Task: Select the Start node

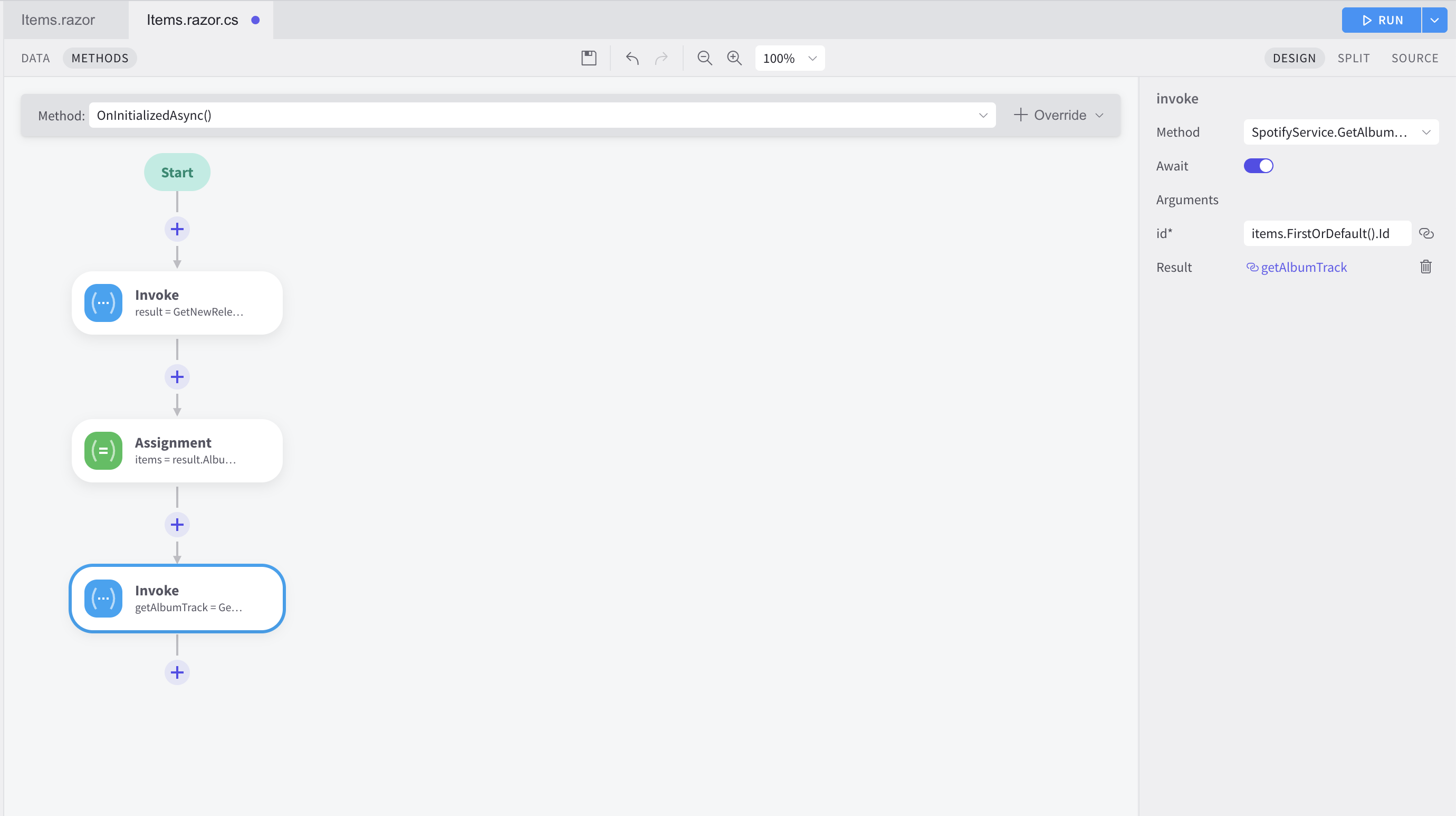Action: [x=177, y=172]
